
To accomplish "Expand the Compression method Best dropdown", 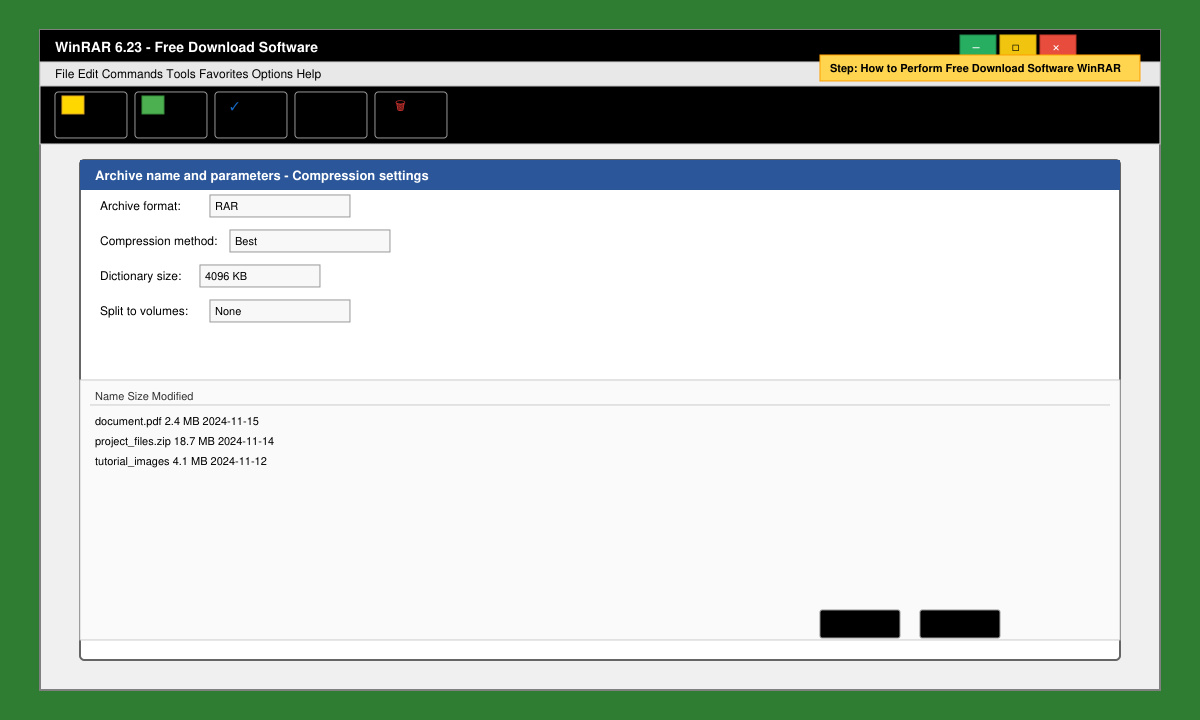I will click(x=310, y=241).
